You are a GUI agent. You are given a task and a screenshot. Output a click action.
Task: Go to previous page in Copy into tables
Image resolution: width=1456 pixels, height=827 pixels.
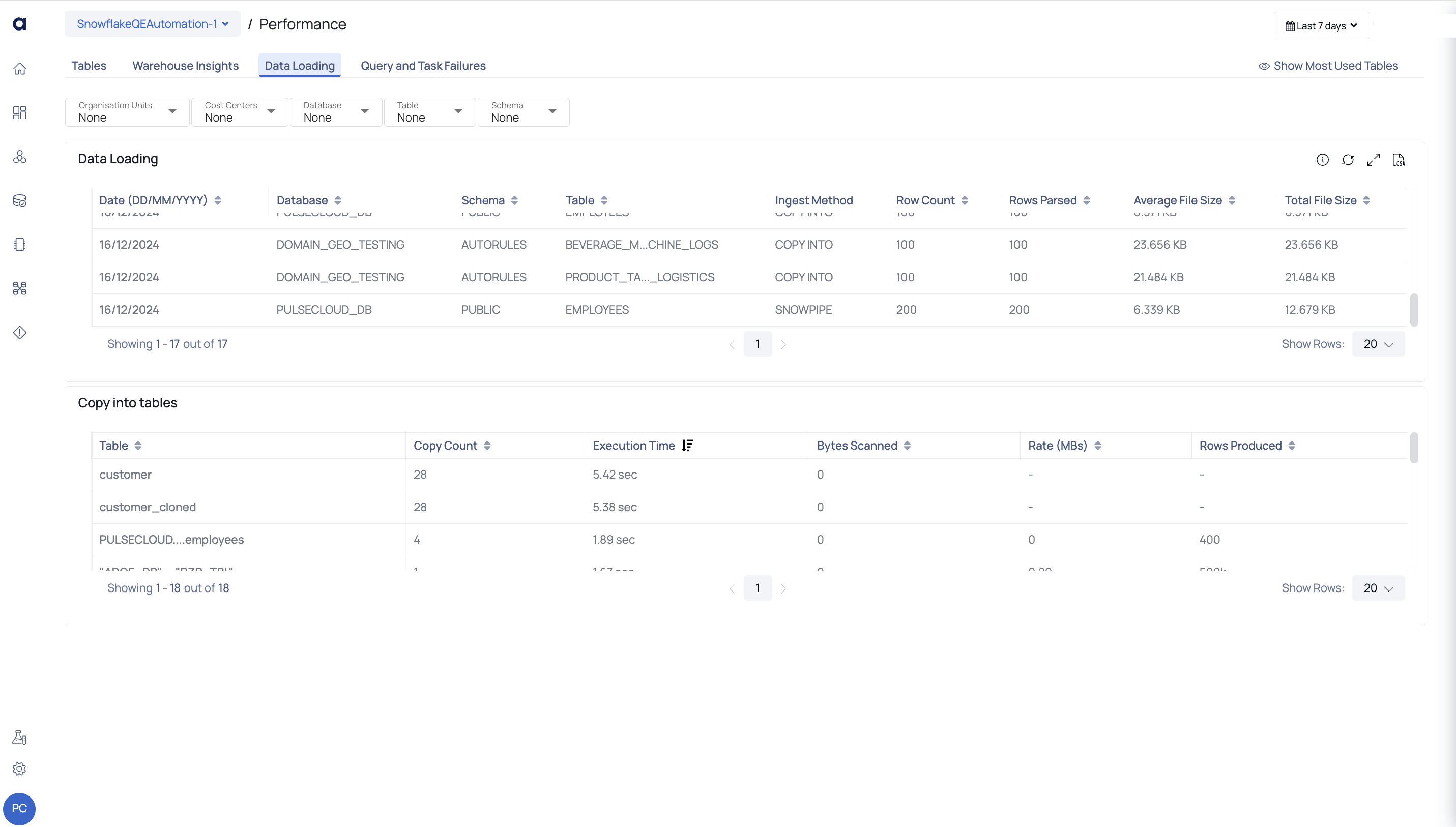[732, 589]
